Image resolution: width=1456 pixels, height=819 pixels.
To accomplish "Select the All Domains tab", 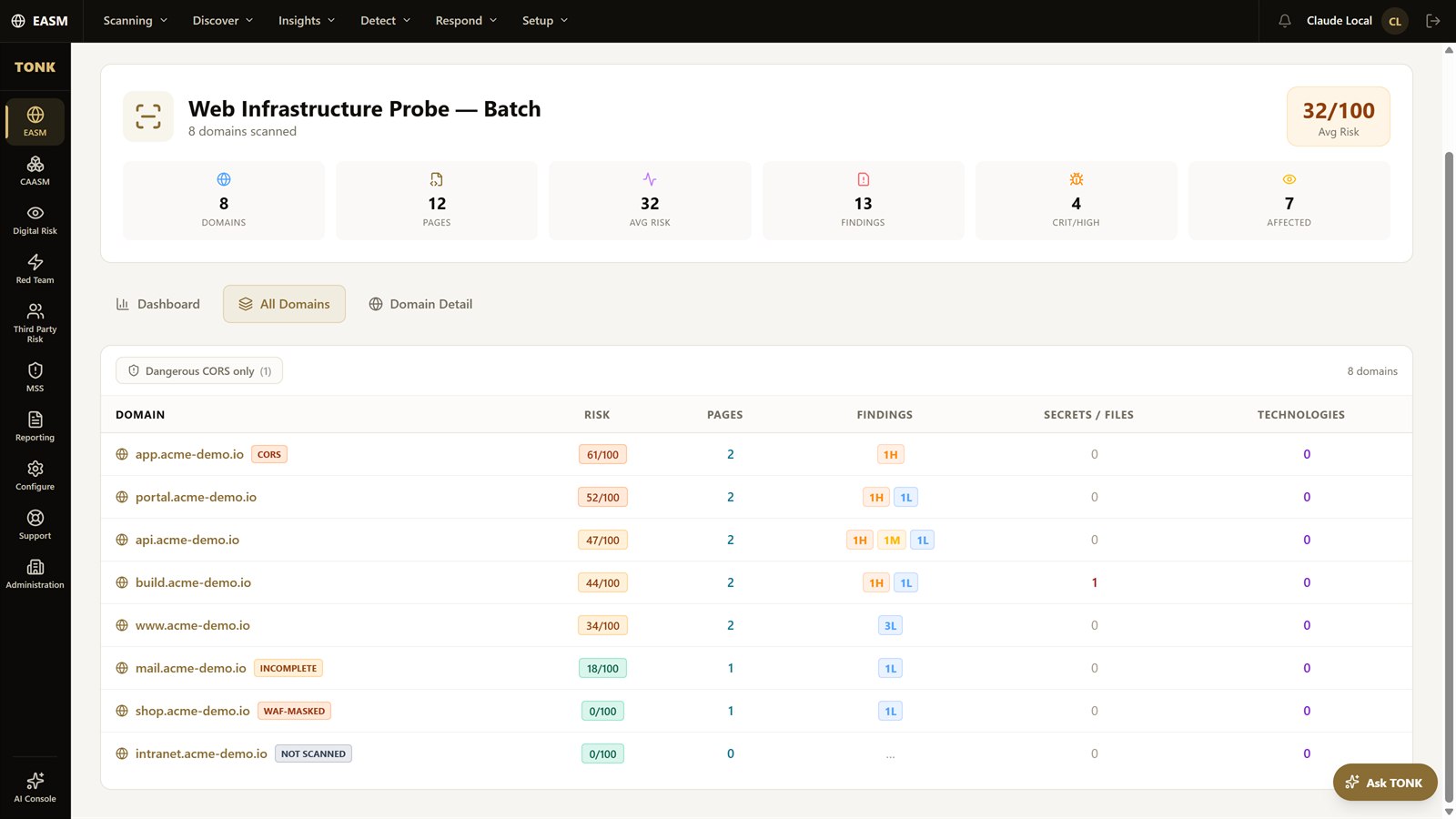I will (284, 304).
